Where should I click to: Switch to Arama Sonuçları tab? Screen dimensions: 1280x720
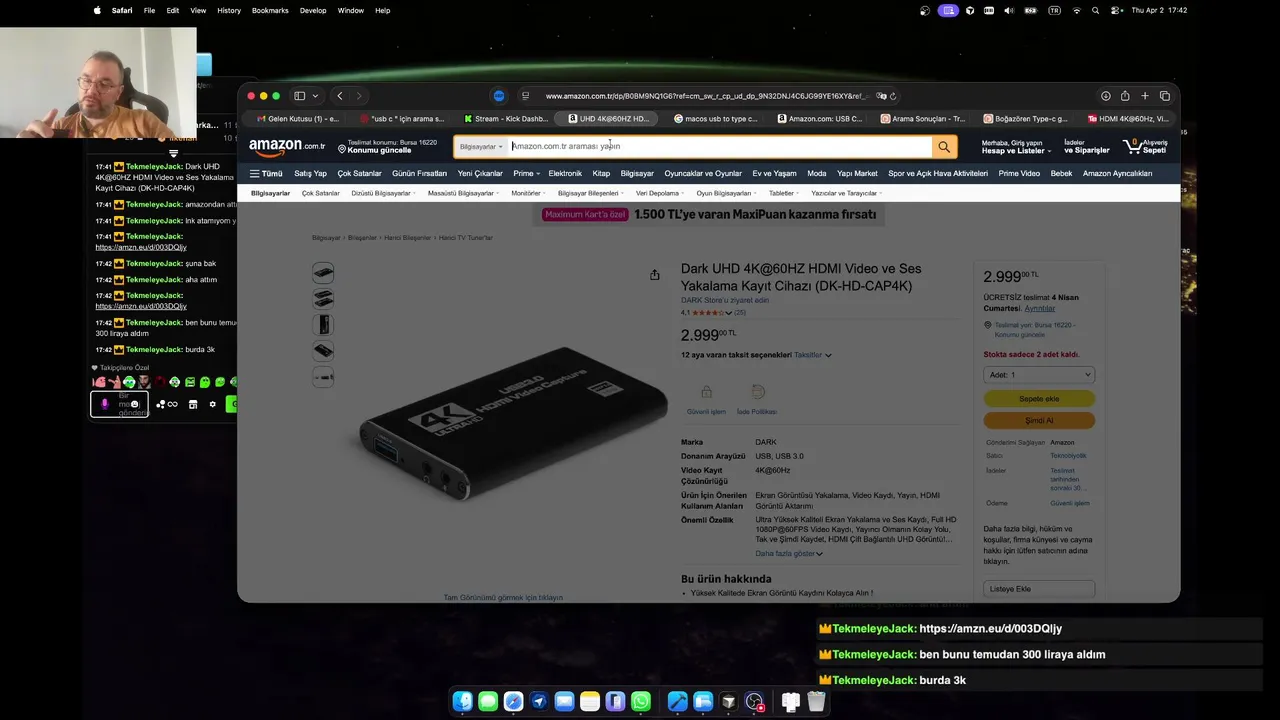[922, 118]
